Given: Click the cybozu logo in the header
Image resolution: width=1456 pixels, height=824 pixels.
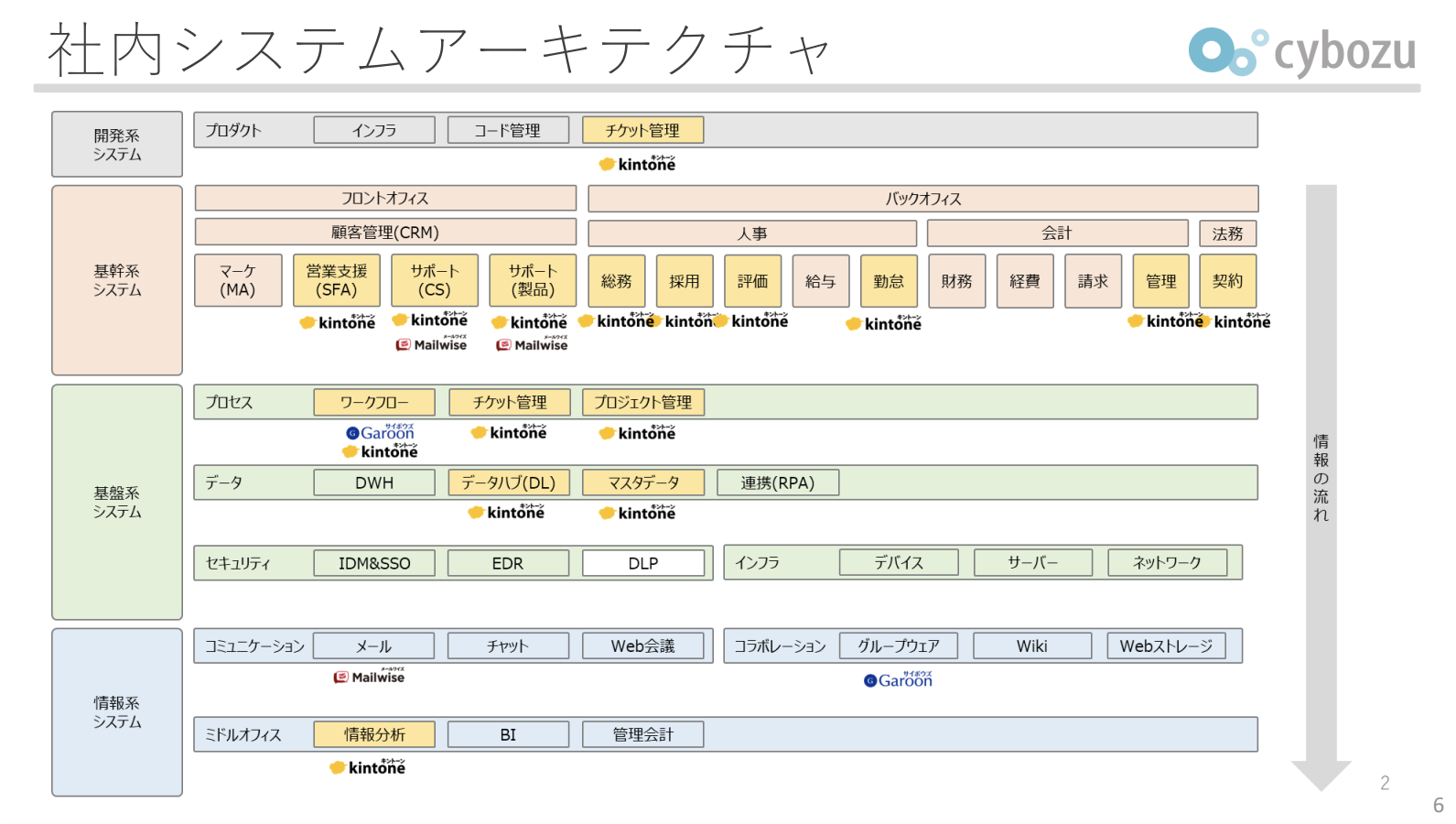Looking at the screenshot, I should 1301,50.
